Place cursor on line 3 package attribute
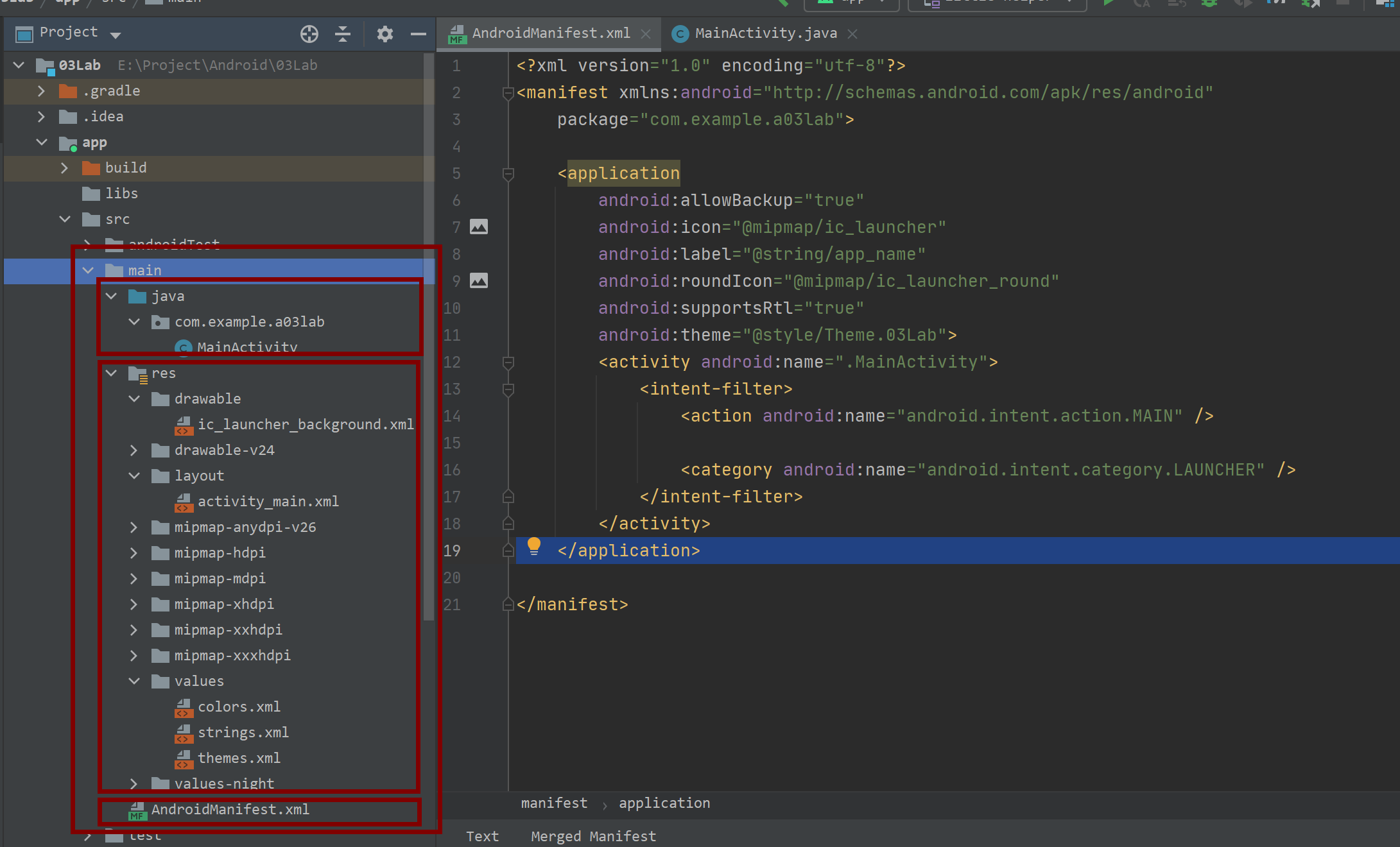Image resolution: width=1400 pixels, height=847 pixels. [705, 119]
